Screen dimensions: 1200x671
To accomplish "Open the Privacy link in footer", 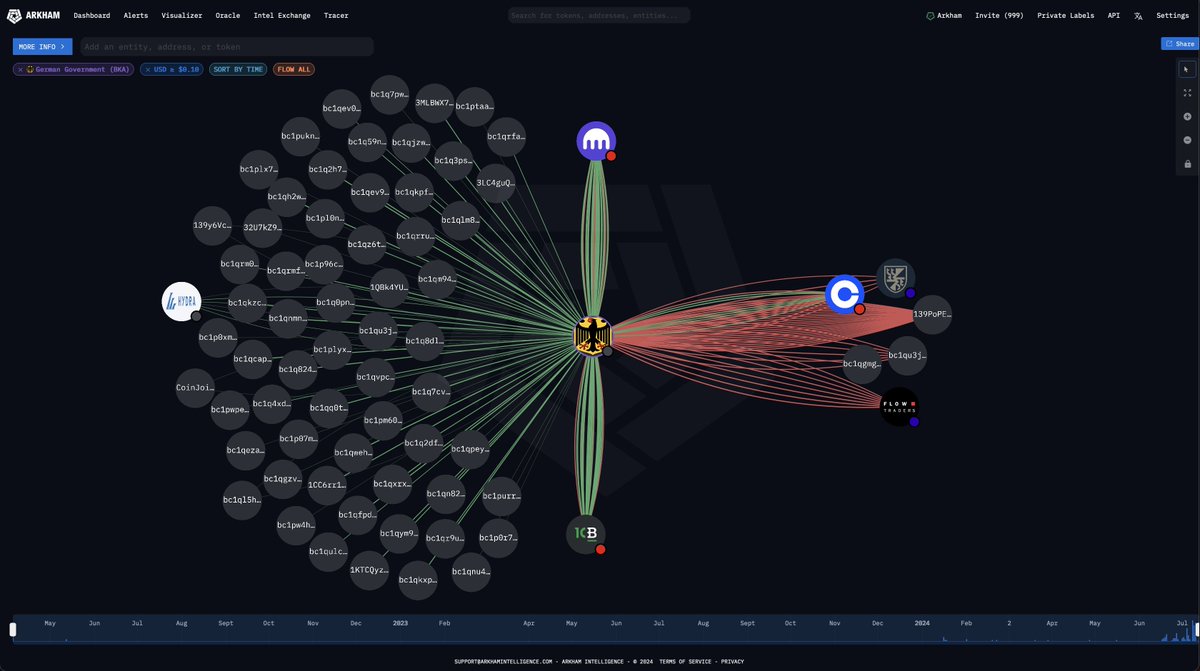I will [733, 661].
